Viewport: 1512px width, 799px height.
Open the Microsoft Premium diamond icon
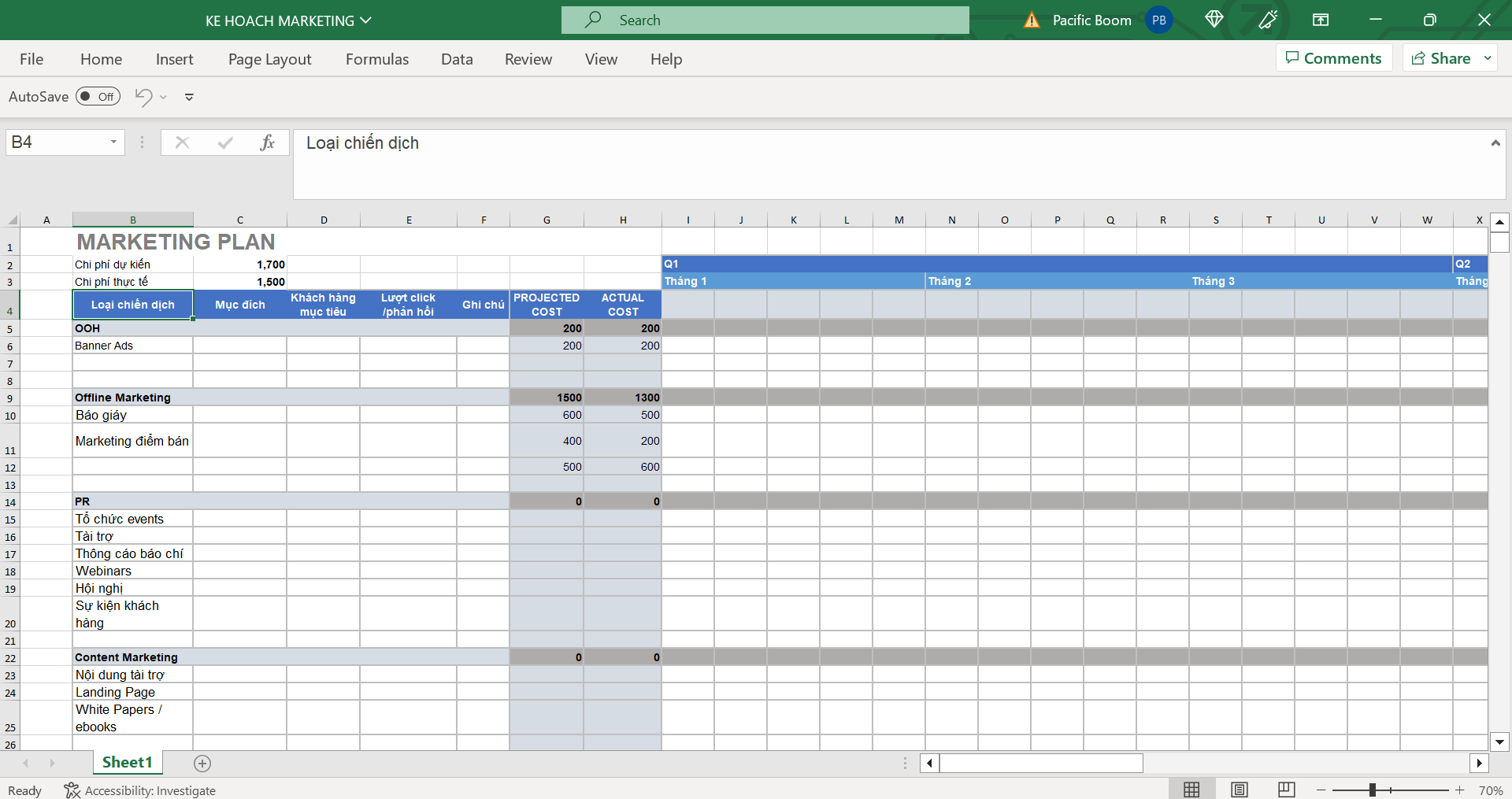(1214, 20)
